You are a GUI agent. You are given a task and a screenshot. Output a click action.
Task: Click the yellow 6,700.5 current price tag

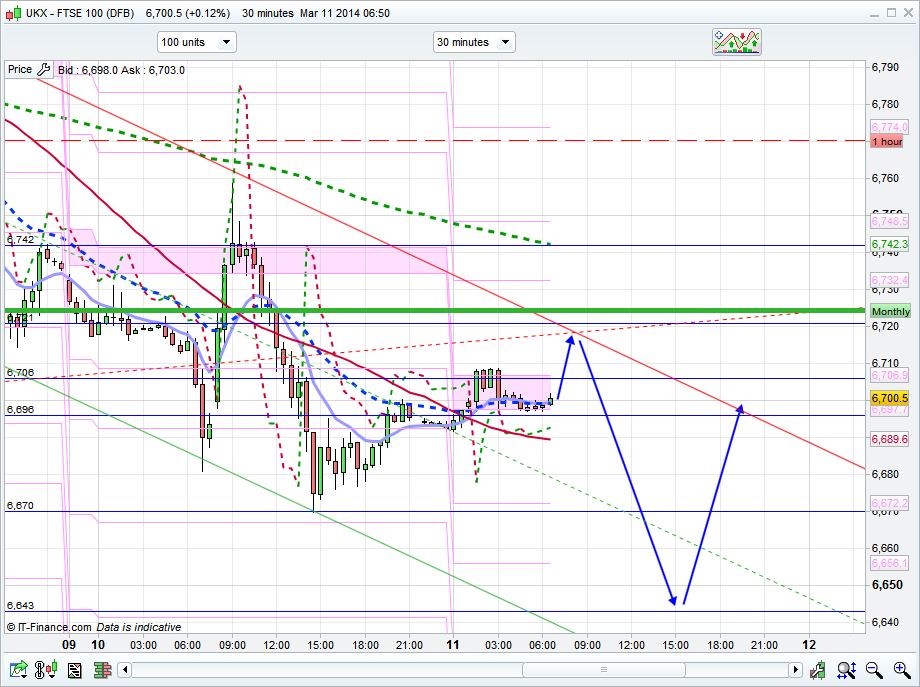tap(888, 398)
